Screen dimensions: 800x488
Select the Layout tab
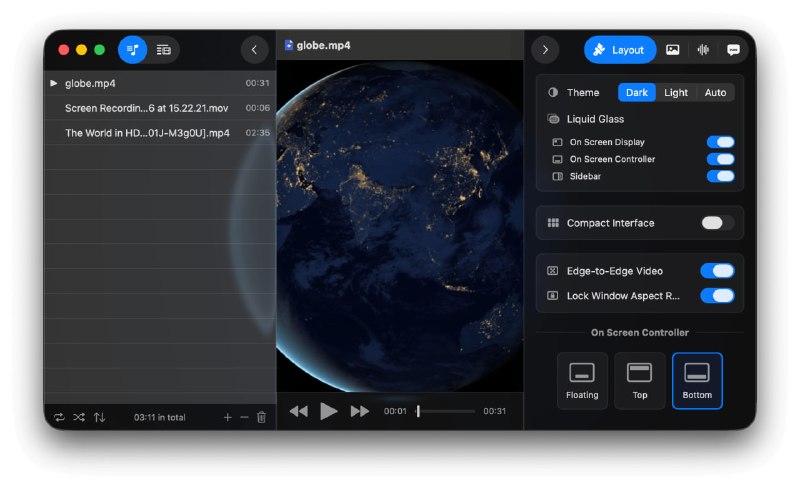click(619, 50)
